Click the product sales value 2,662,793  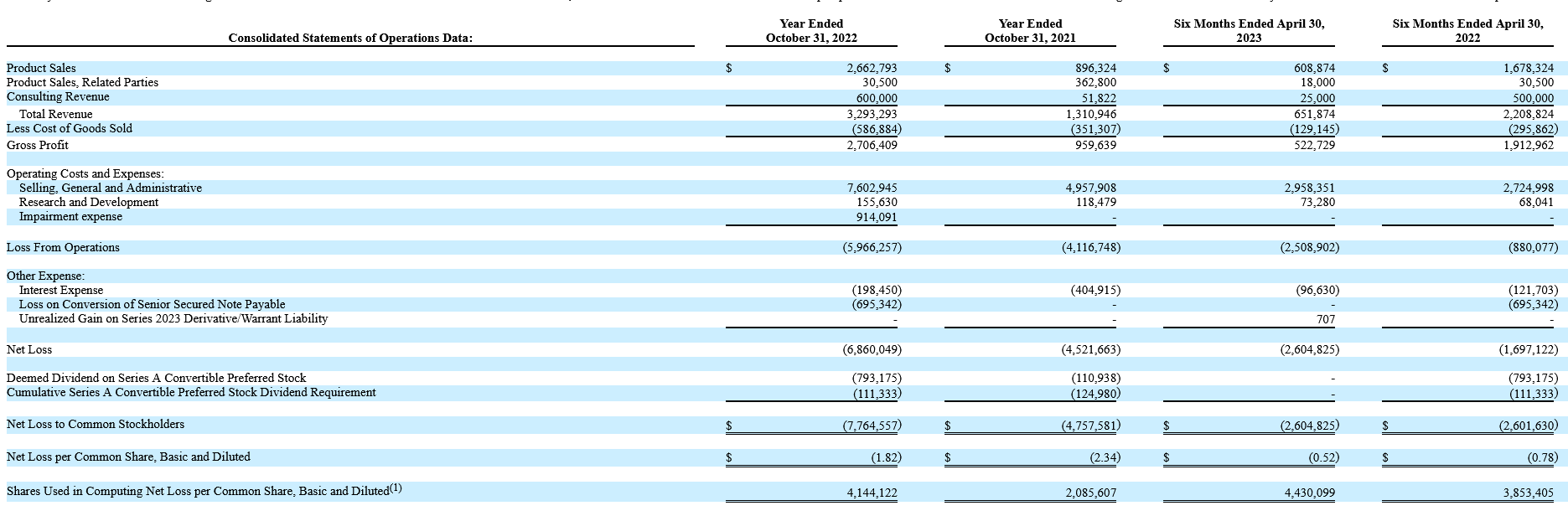(x=872, y=68)
